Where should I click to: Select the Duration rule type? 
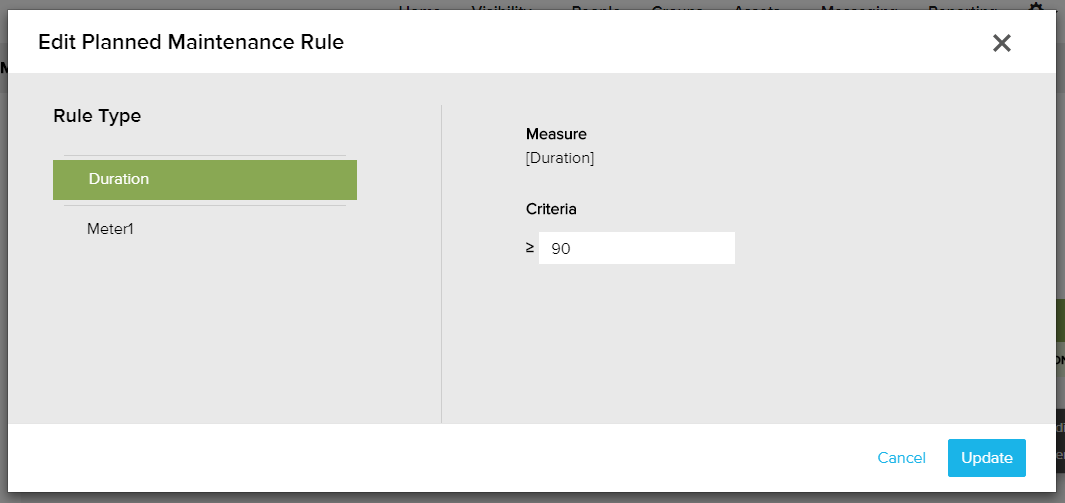point(205,180)
